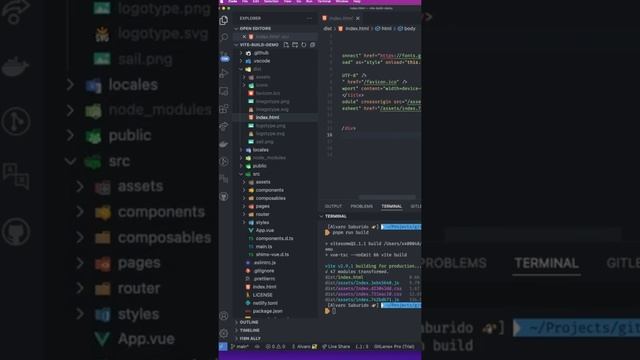Open Run and Debug view

[x=224, y=73]
